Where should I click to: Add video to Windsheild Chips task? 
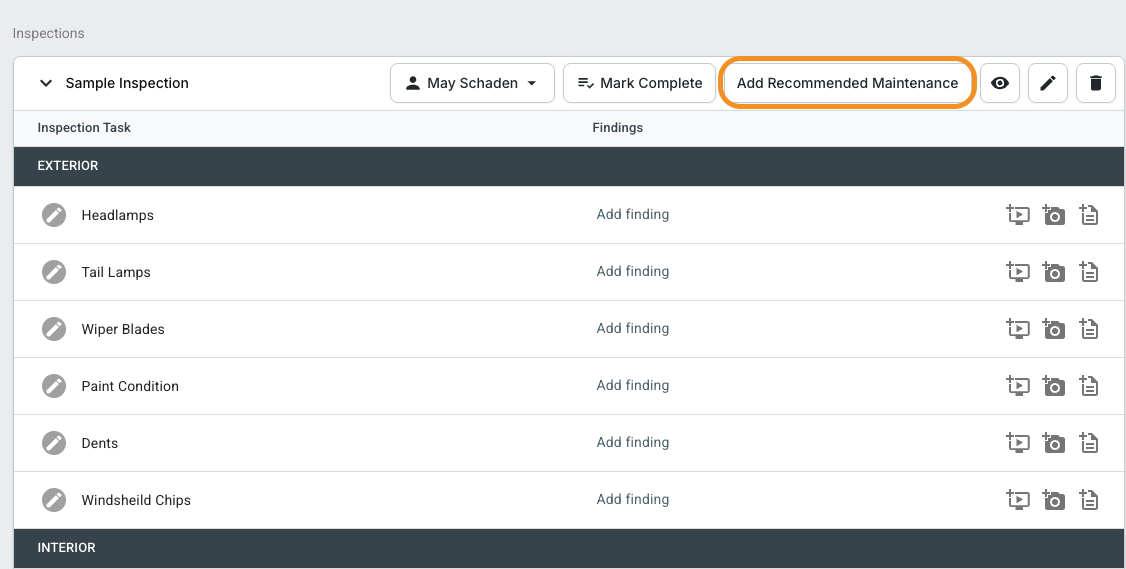point(1018,499)
